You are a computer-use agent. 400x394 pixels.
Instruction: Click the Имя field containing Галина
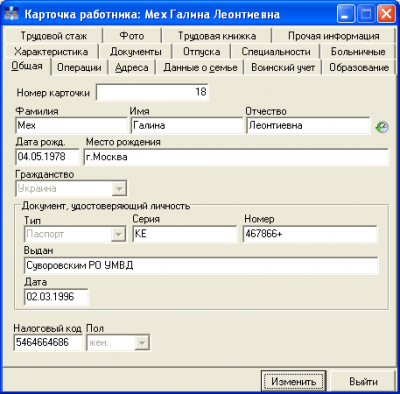coord(187,126)
